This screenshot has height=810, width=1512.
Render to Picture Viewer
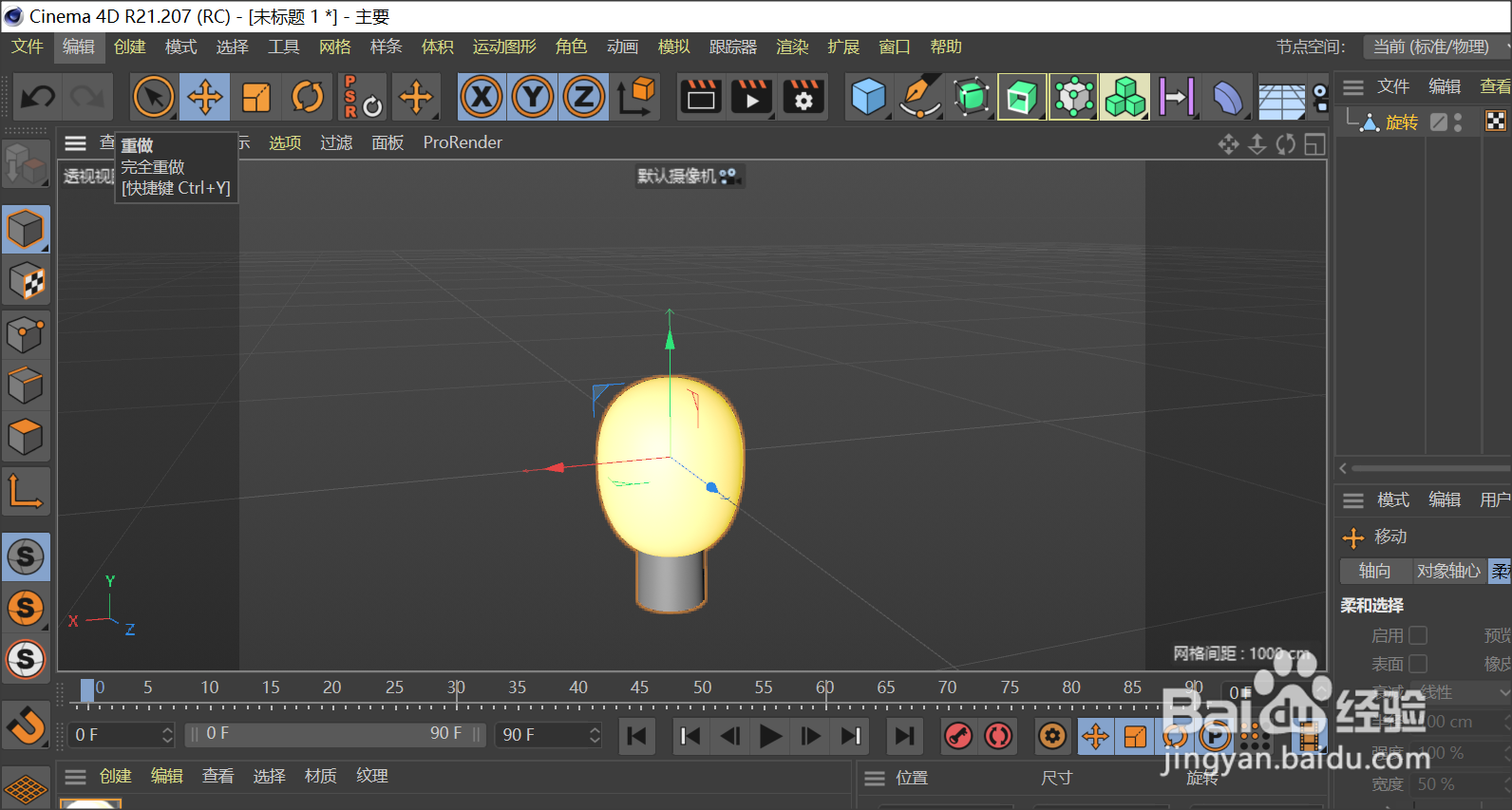click(752, 97)
